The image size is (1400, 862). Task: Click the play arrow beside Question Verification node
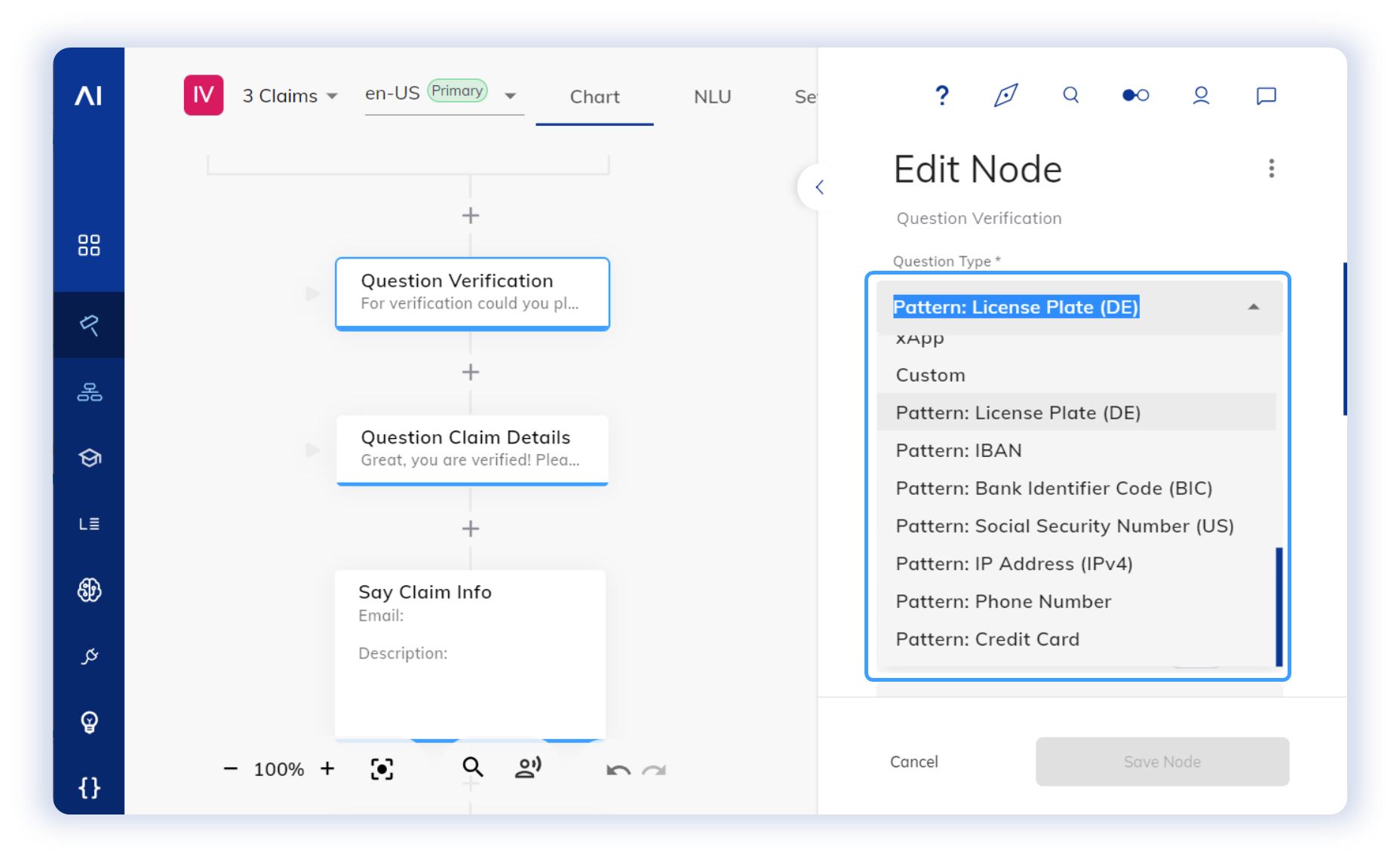click(x=312, y=293)
